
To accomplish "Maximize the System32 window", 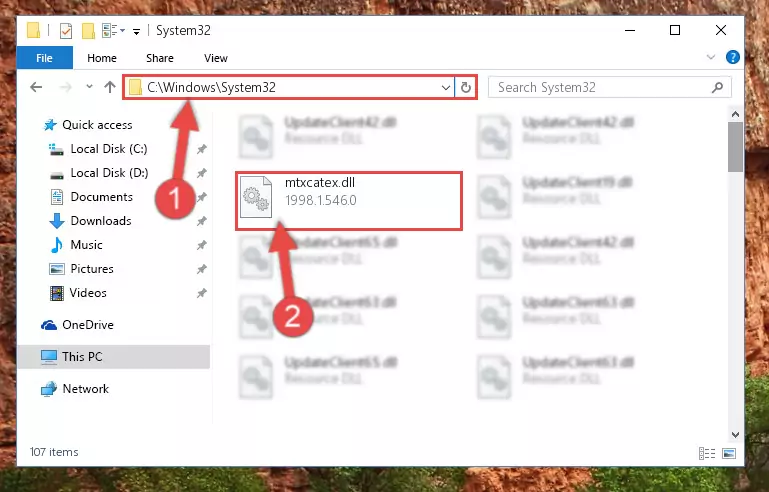I will tap(675, 30).
